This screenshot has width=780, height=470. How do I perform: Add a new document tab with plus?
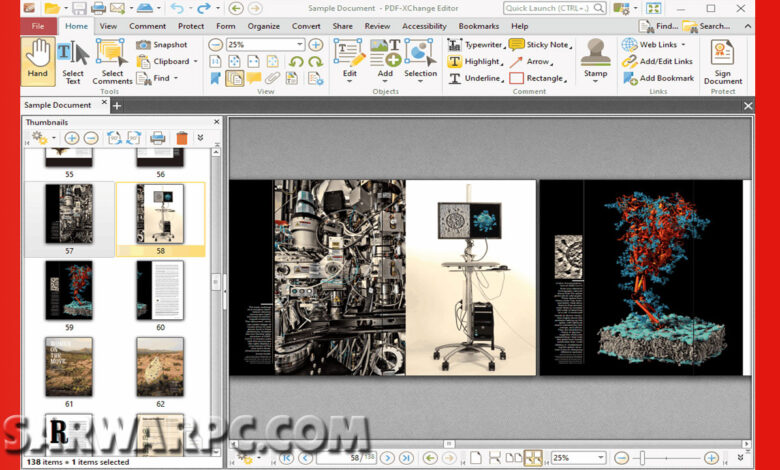click(116, 105)
